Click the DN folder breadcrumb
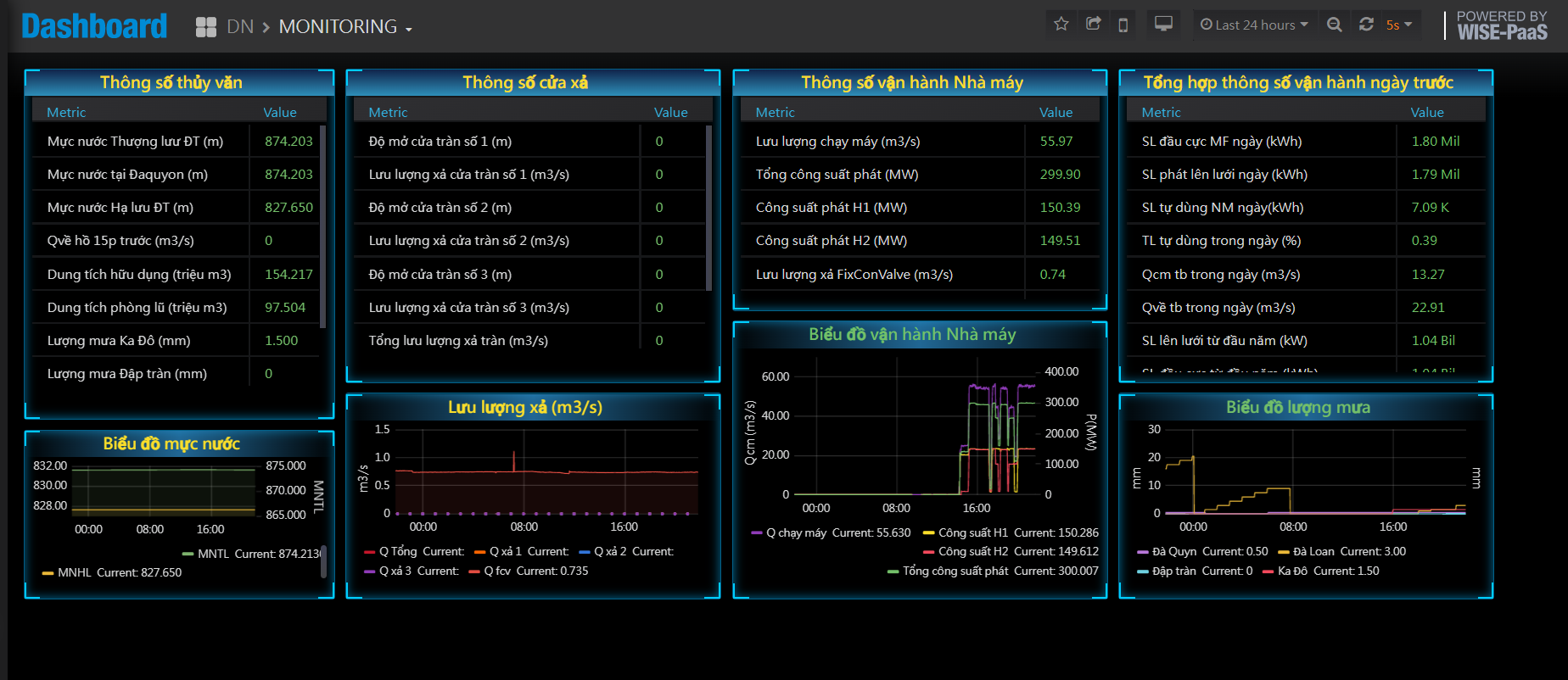 [x=240, y=27]
